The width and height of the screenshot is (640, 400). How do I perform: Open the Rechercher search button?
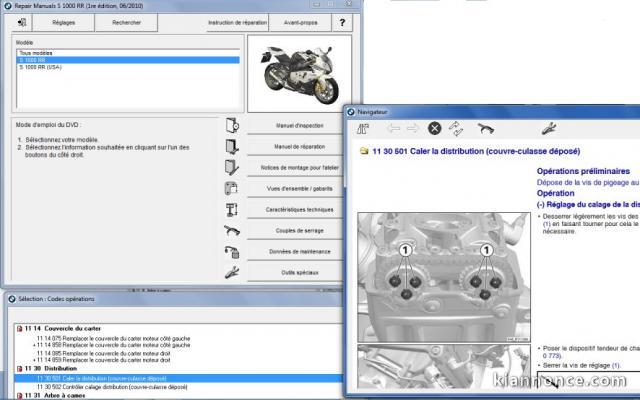tap(126, 21)
